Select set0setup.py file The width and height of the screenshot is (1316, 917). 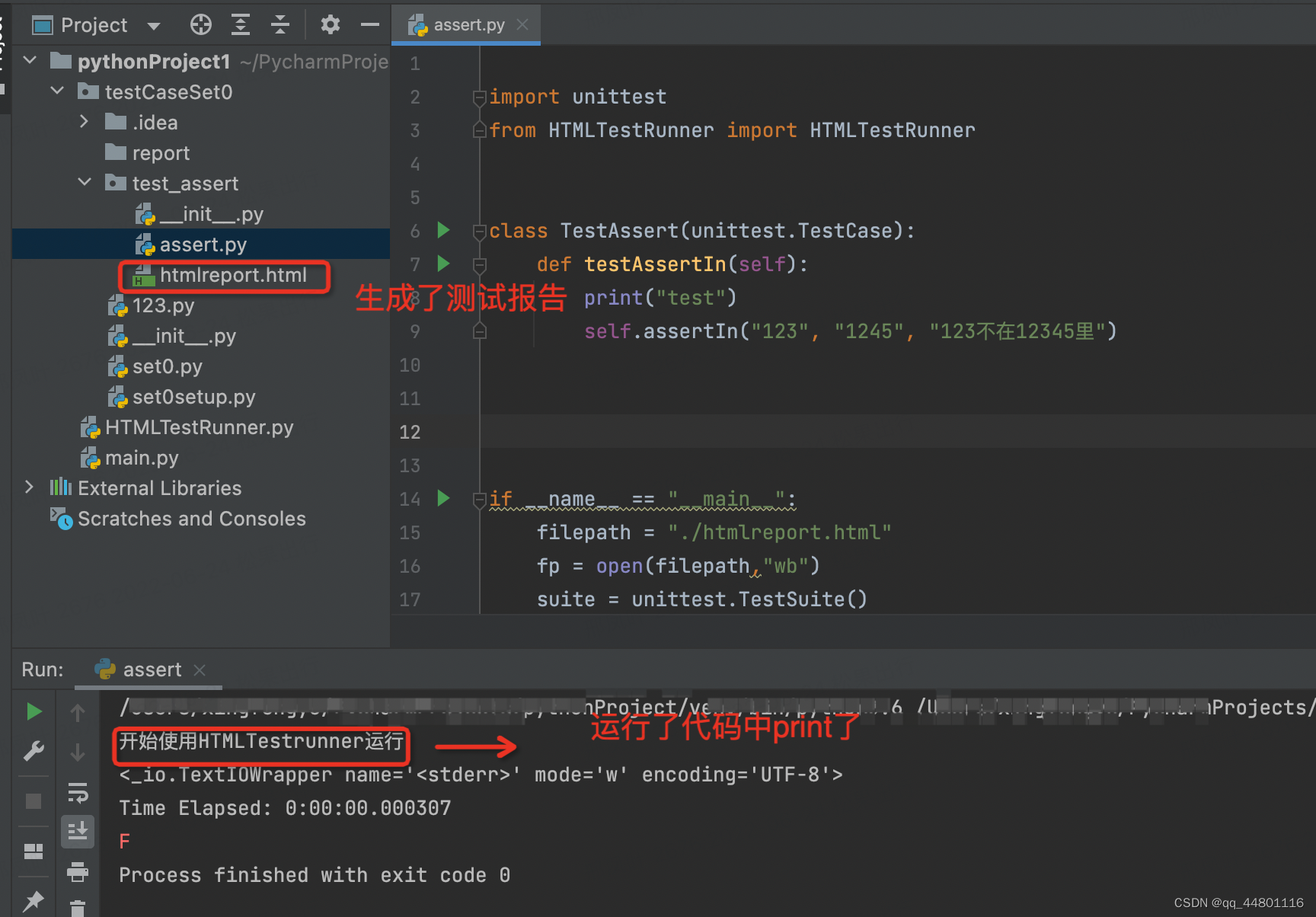click(182, 397)
